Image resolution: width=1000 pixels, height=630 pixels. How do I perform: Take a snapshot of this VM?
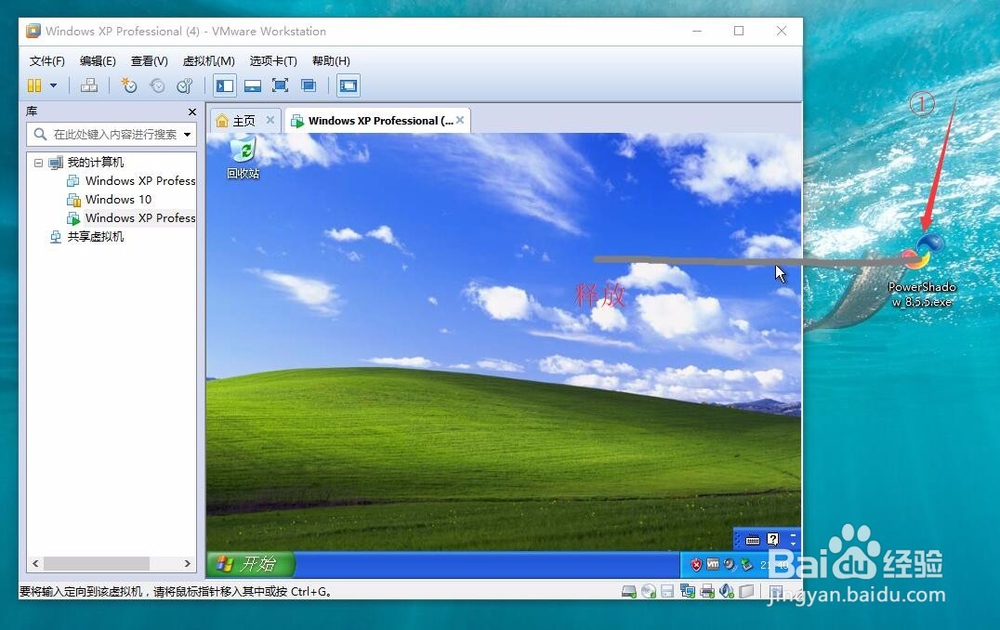[x=129, y=85]
